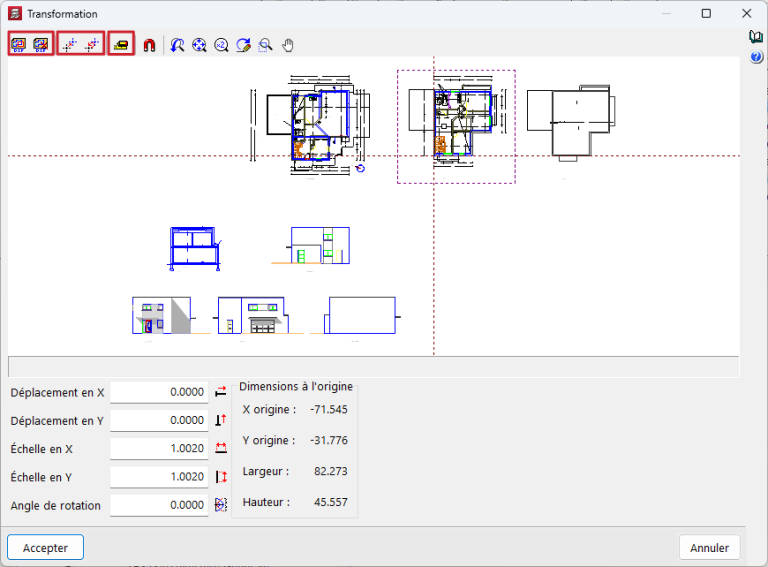
Task: Open the book manual icon at top right
Action: pos(756,37)
